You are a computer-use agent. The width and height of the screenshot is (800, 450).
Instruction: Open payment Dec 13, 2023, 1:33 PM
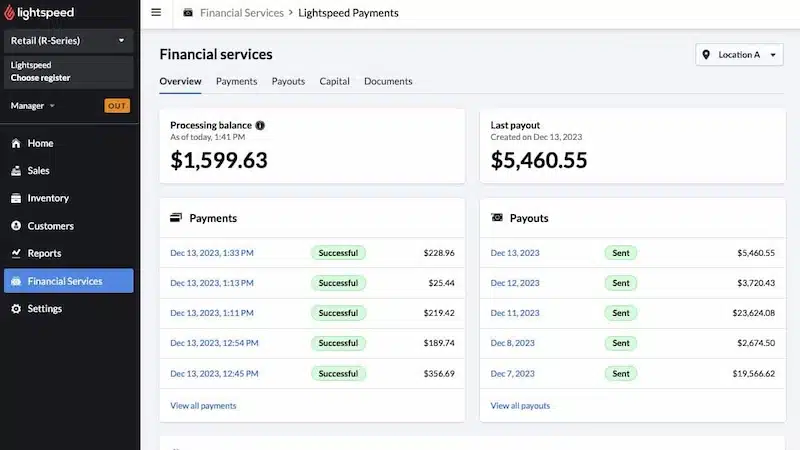click(x=212, y=253)
